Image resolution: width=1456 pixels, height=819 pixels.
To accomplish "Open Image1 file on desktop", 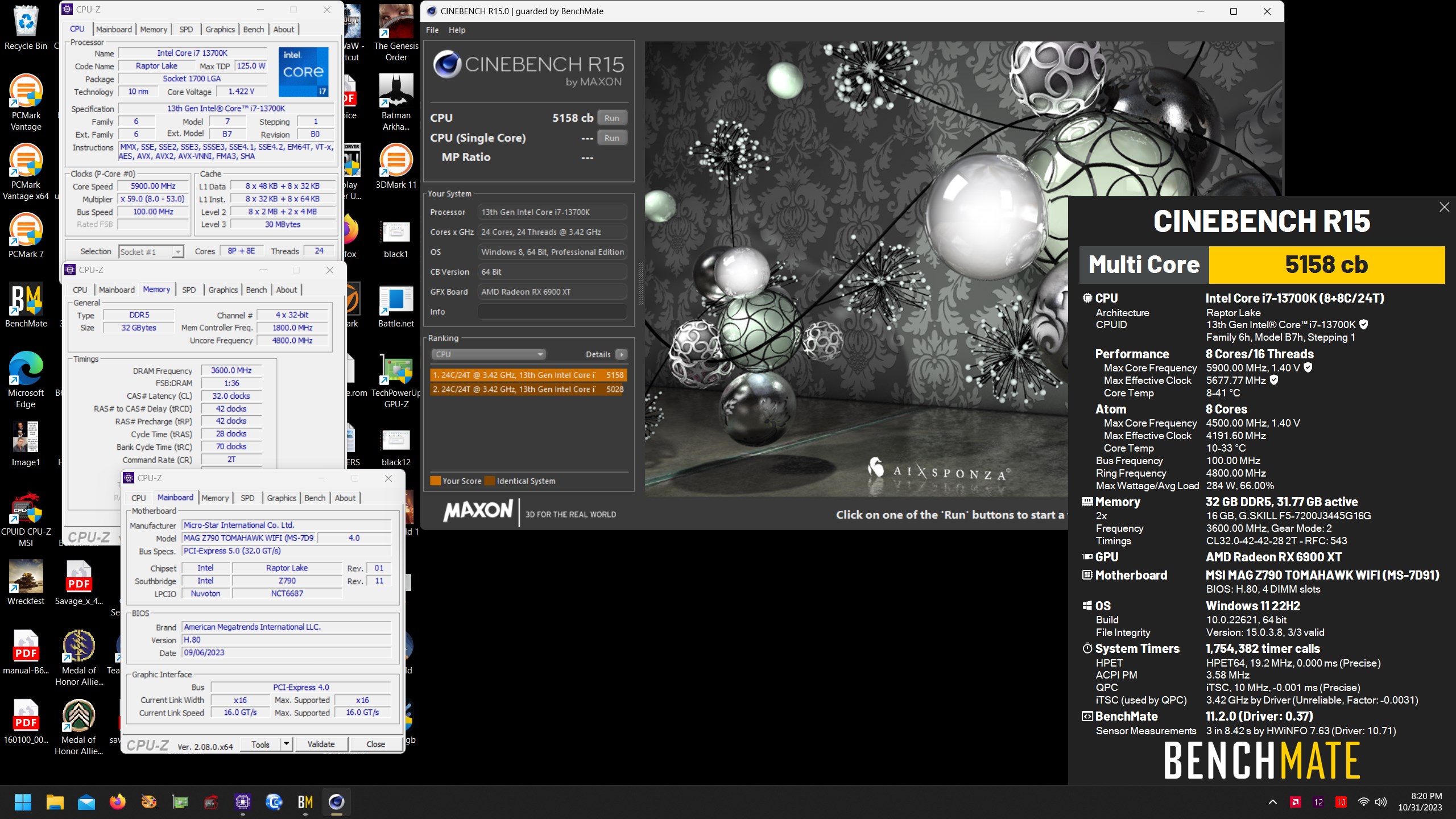I will pos(26,444).
